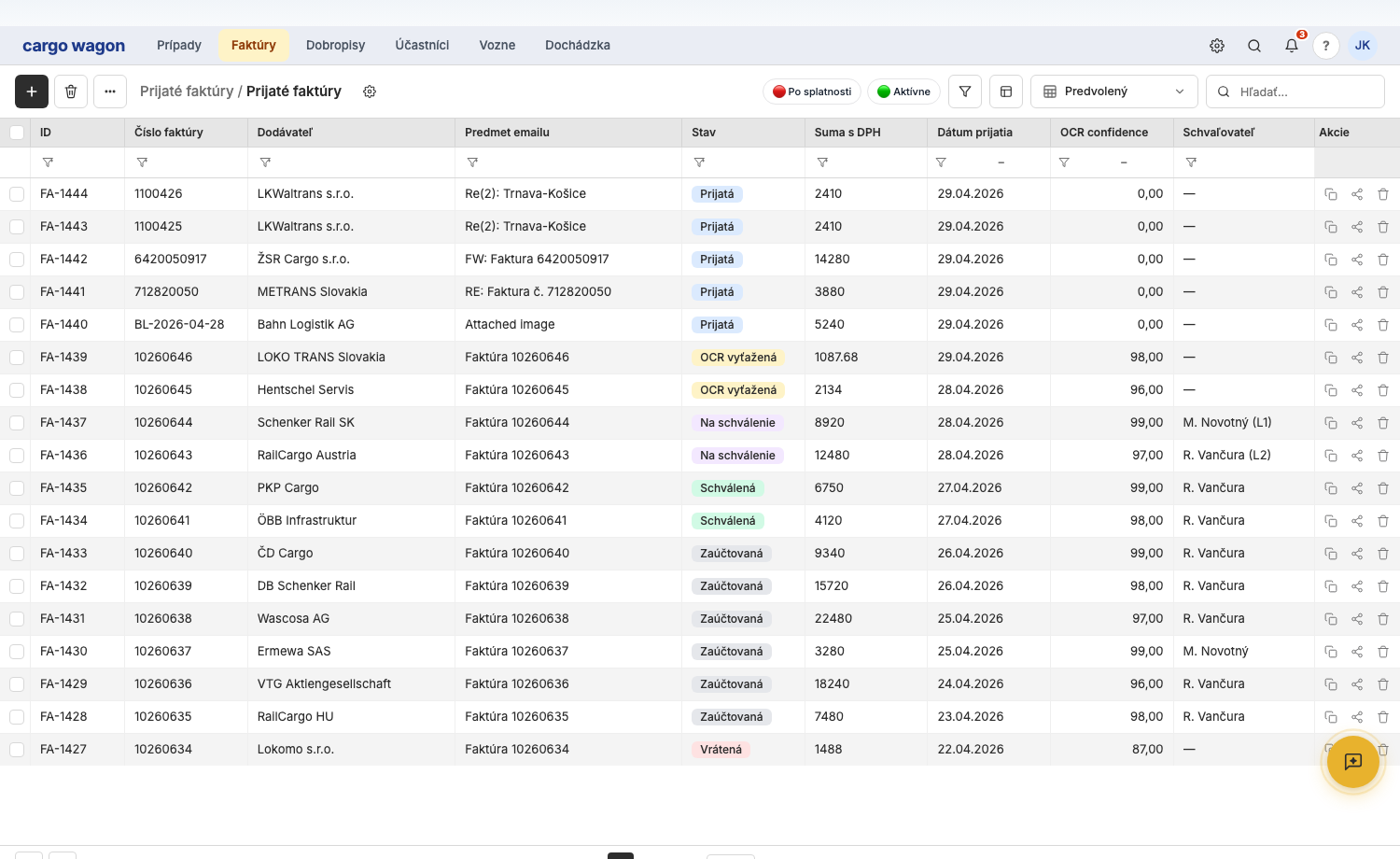
Task: Switch to the Vozne tab
Action: 497,46
